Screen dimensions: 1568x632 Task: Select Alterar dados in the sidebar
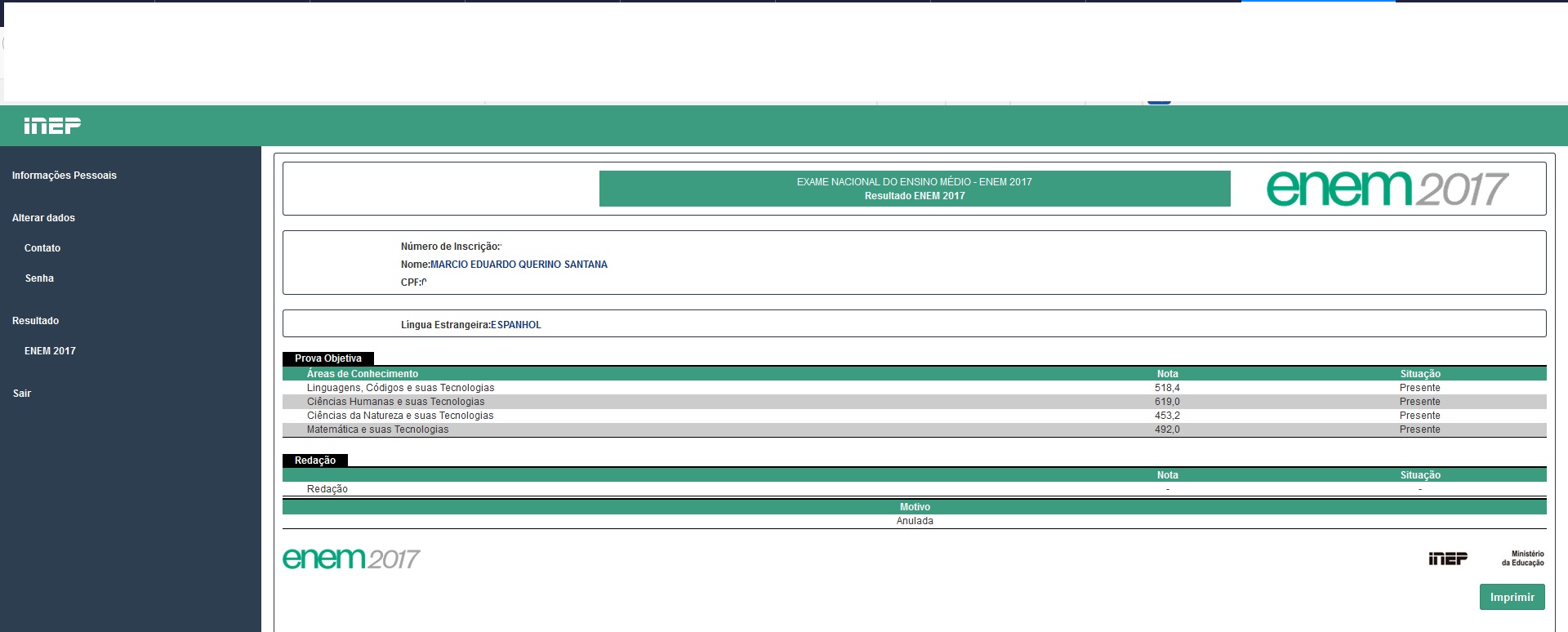43,218
